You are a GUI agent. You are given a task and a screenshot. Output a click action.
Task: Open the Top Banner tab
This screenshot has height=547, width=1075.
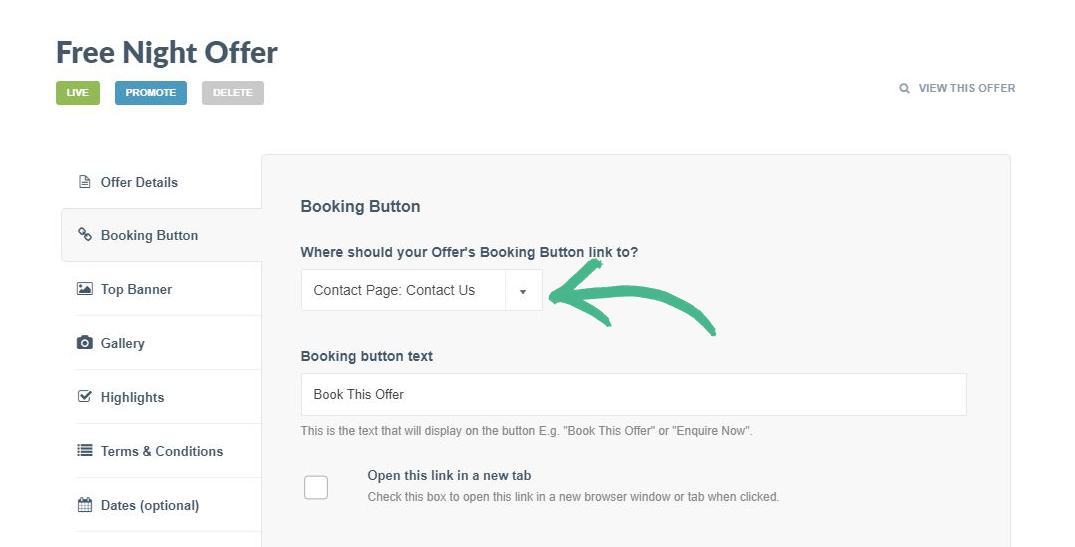click(x=136, y=289)
